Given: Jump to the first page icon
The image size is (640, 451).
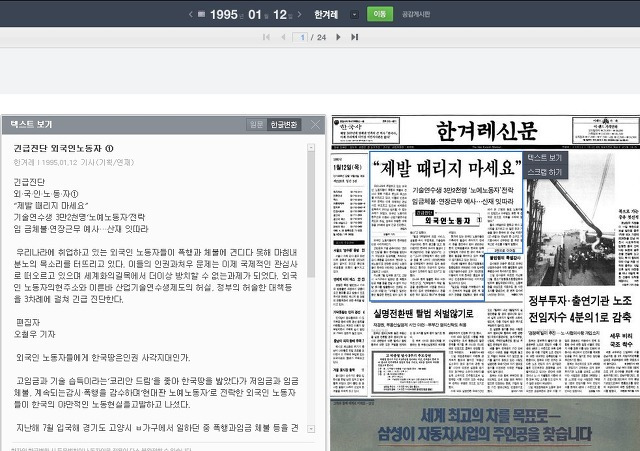Looking at the screenshot, I should (x=266, y=37).
